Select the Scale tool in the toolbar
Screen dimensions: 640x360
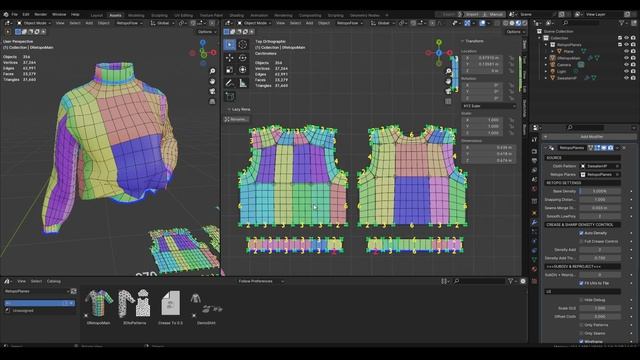[x=230, y=70]
